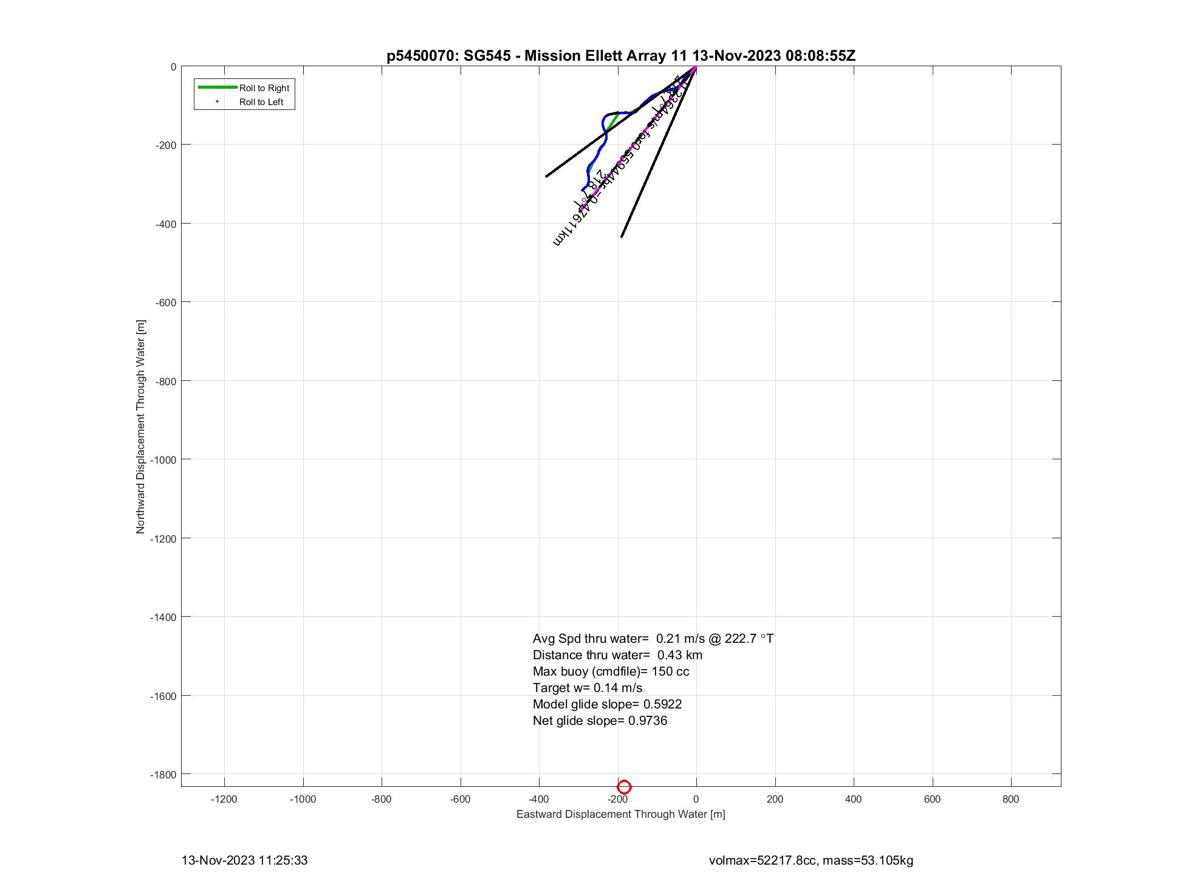Click the Northward Displacement y-axis label

[x=141, y=427]
